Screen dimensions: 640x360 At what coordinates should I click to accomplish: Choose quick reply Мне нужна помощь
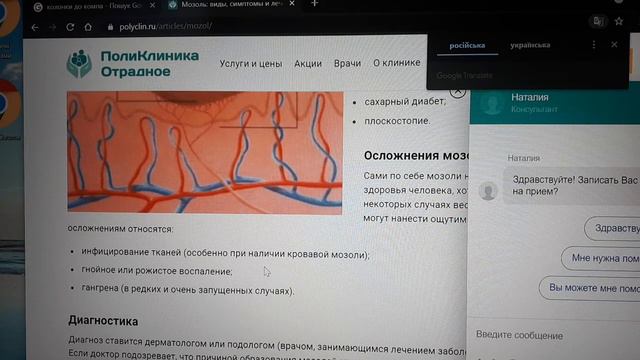pyautogui.click(x=601, y=258)
